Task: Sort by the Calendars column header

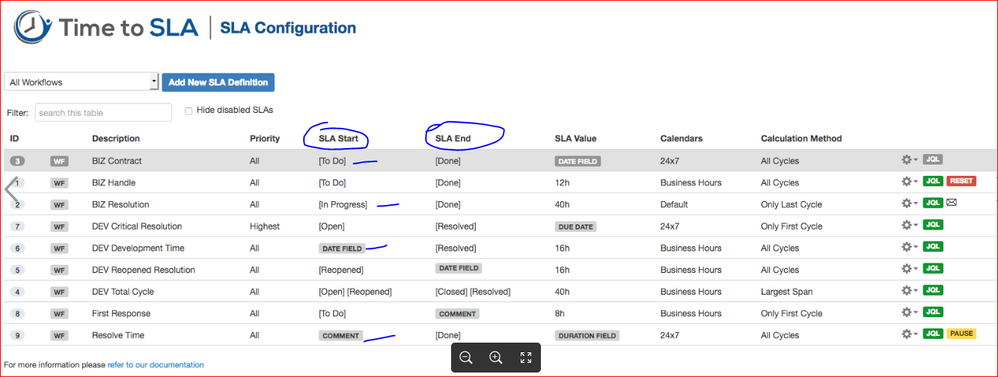Action: [682, 138]
